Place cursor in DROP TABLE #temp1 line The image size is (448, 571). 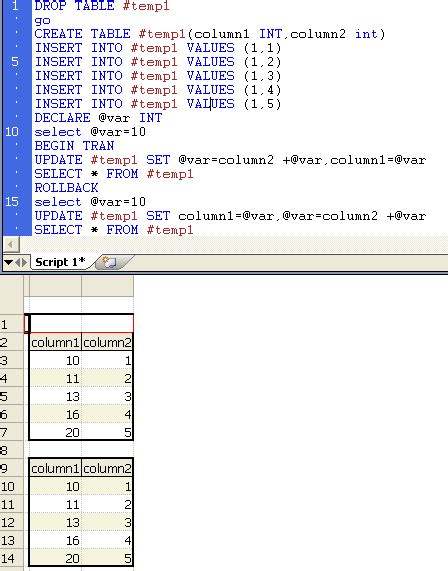click(102, 6)
